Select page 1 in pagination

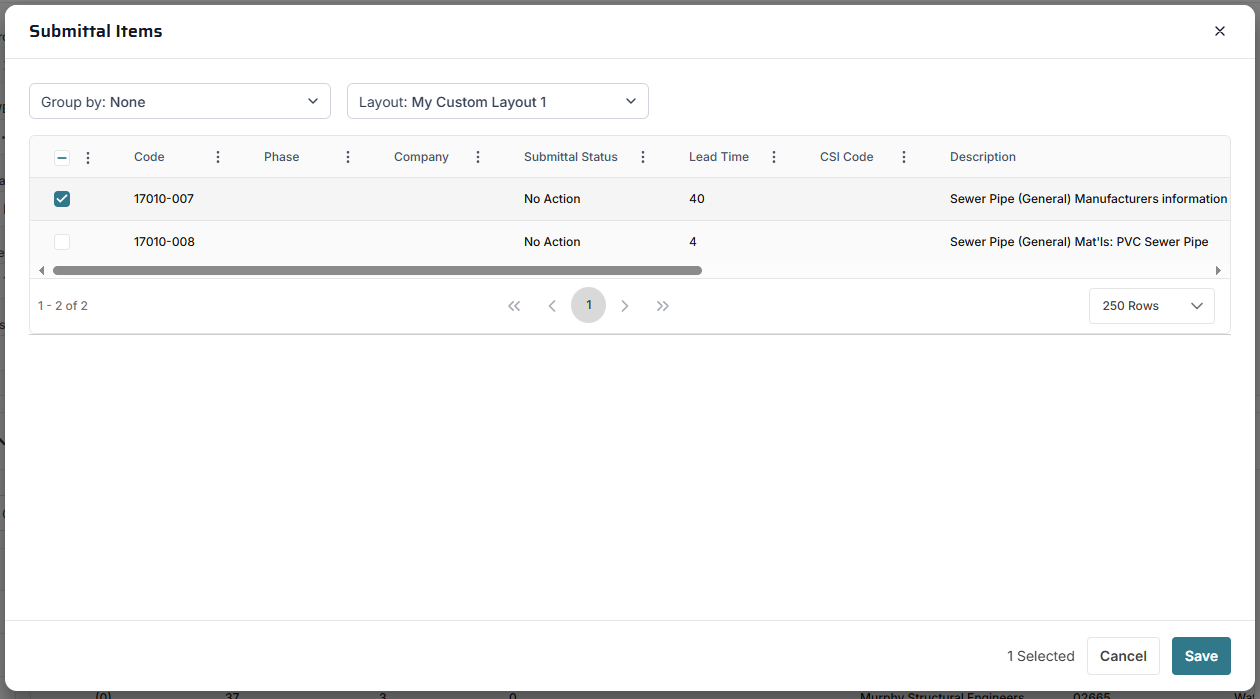click(588, 305)
